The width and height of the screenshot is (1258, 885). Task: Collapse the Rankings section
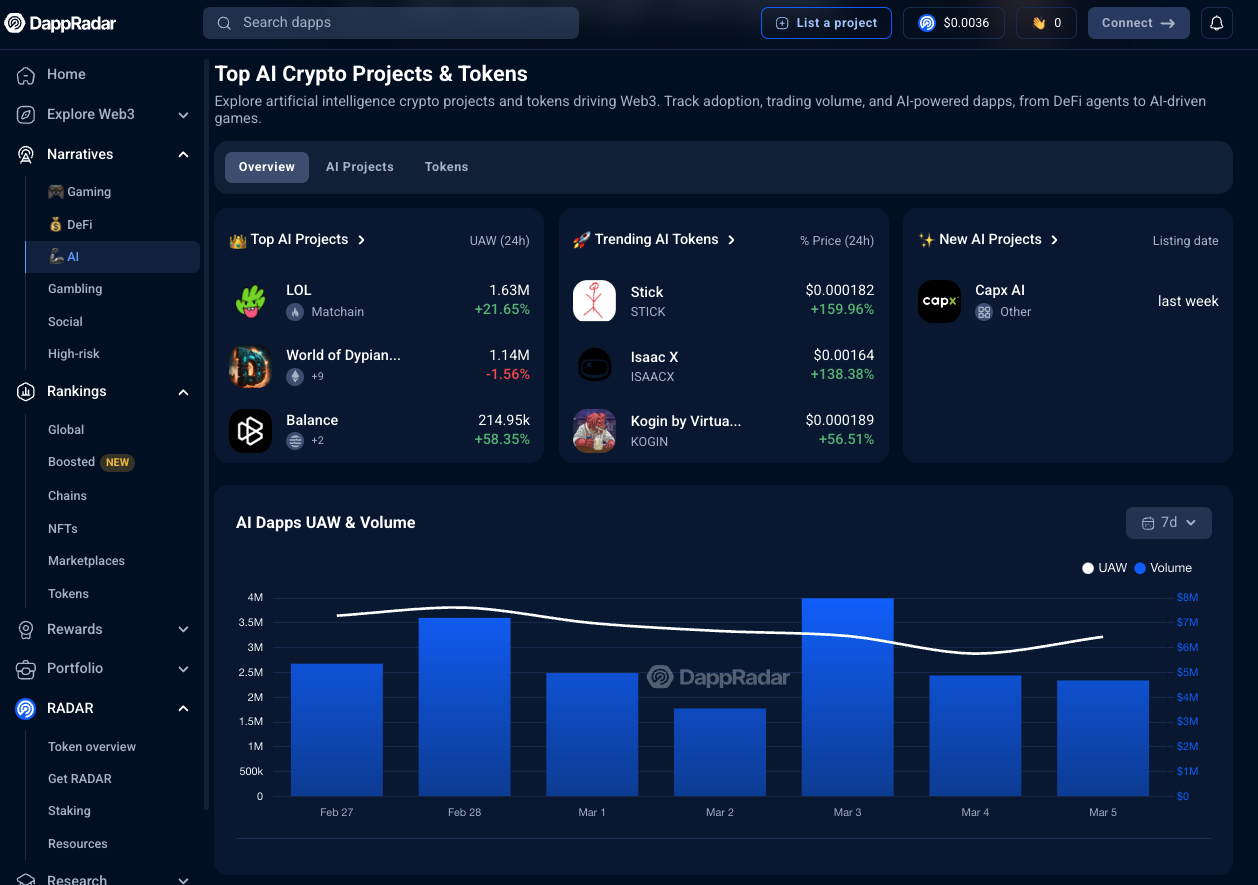click(183, 392)
